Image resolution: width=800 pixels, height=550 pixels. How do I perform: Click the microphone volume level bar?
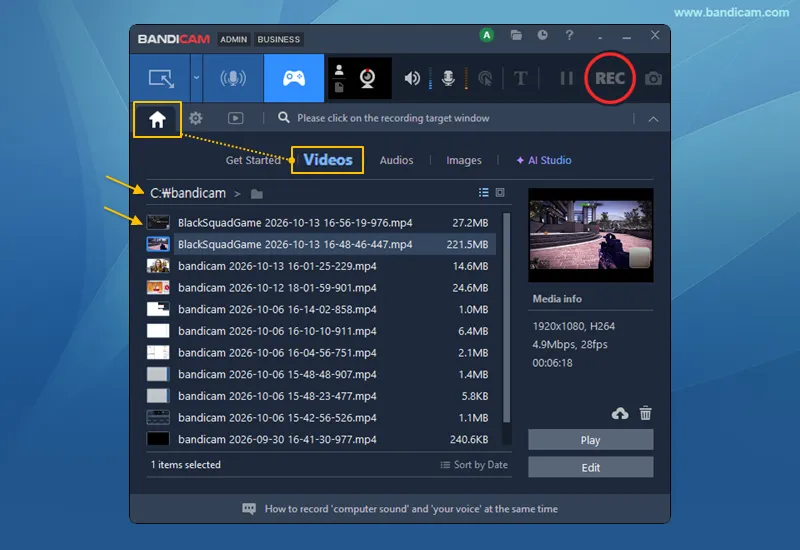point(466,78)
